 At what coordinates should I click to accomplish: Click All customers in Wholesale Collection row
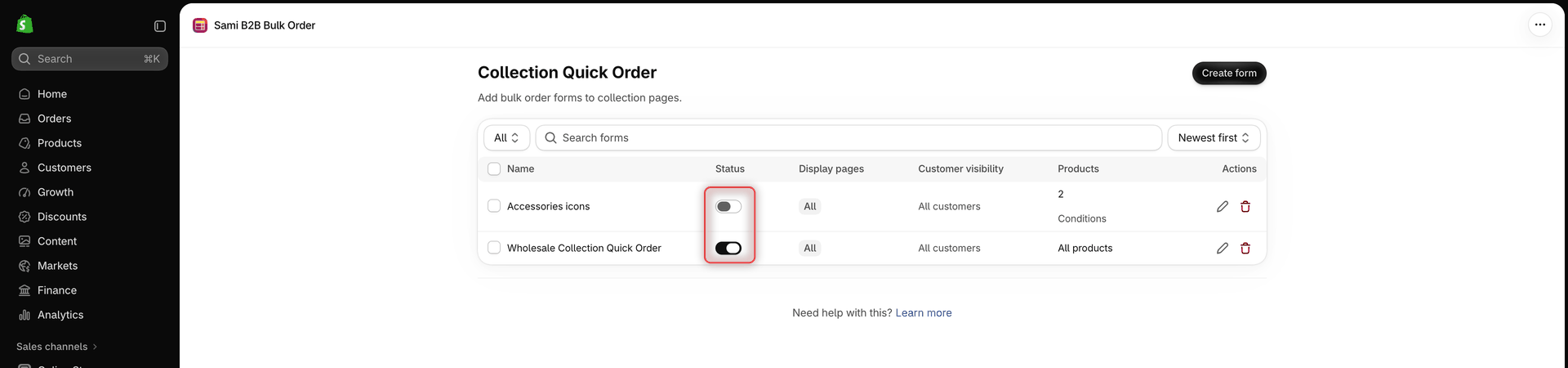(x=949, y=248)
